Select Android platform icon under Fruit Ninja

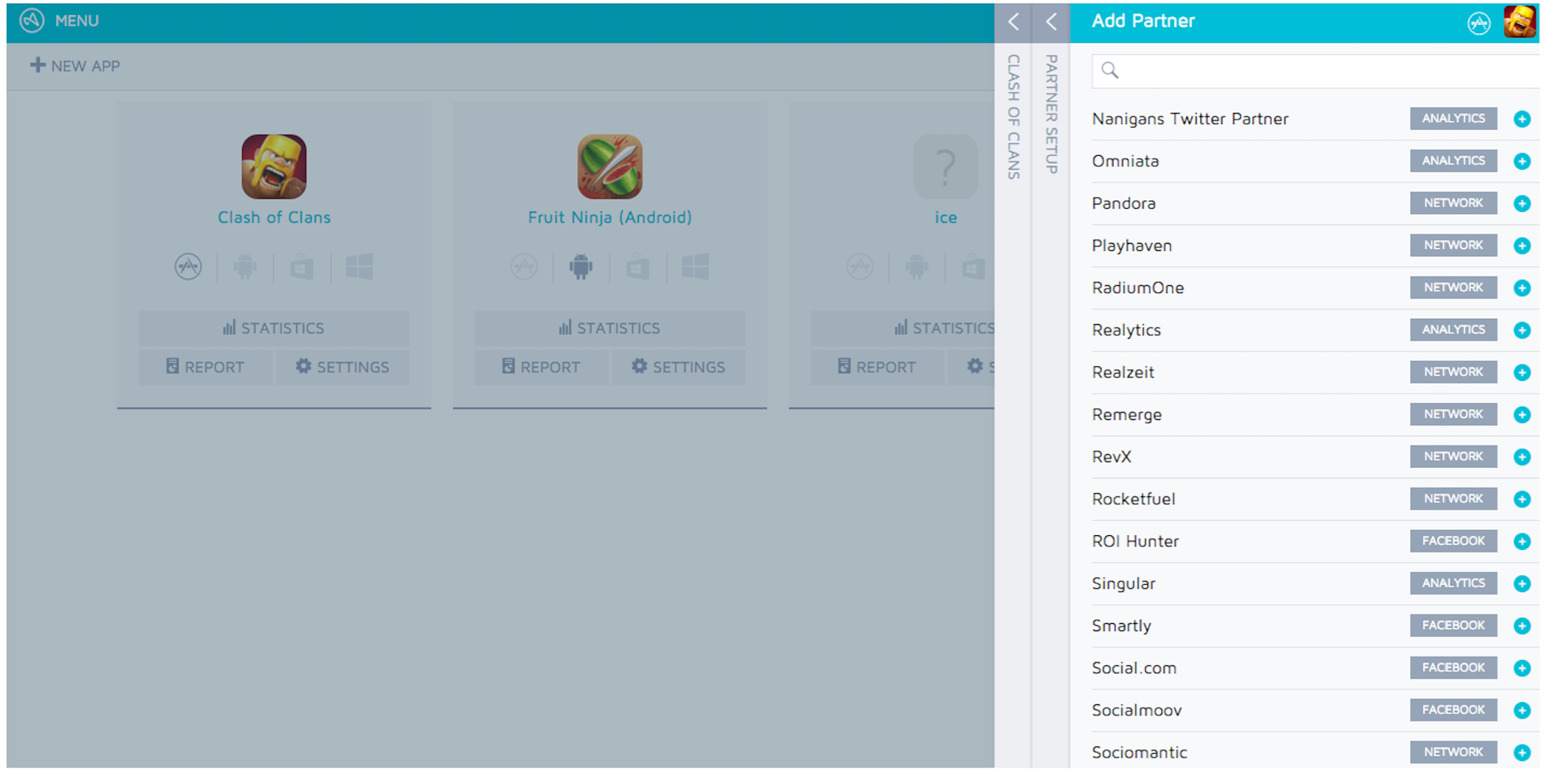(581, 267)
